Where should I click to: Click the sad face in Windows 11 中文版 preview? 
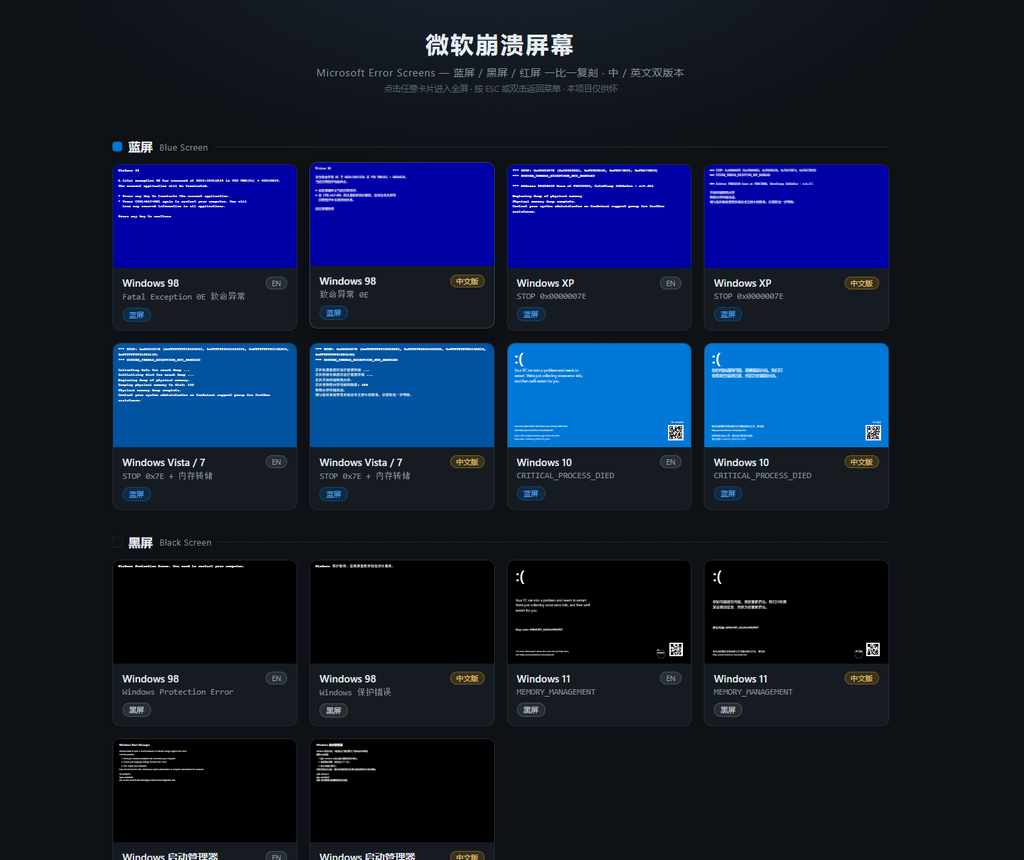pos(717,577)
